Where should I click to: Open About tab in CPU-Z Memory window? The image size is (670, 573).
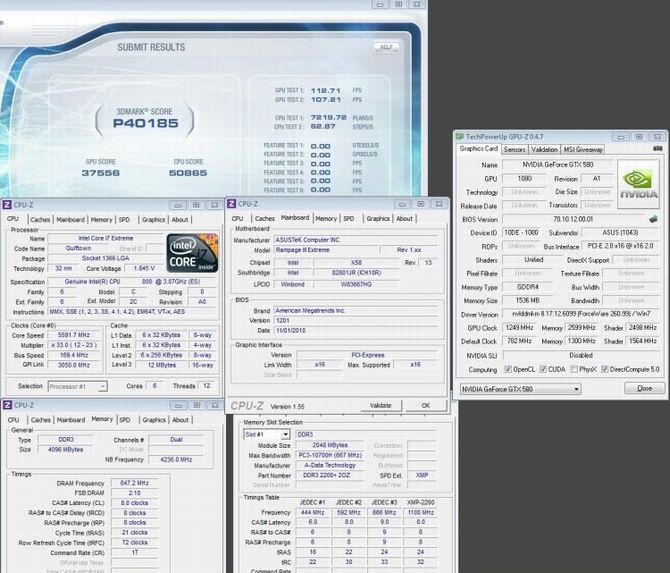(x=180, y=420)
